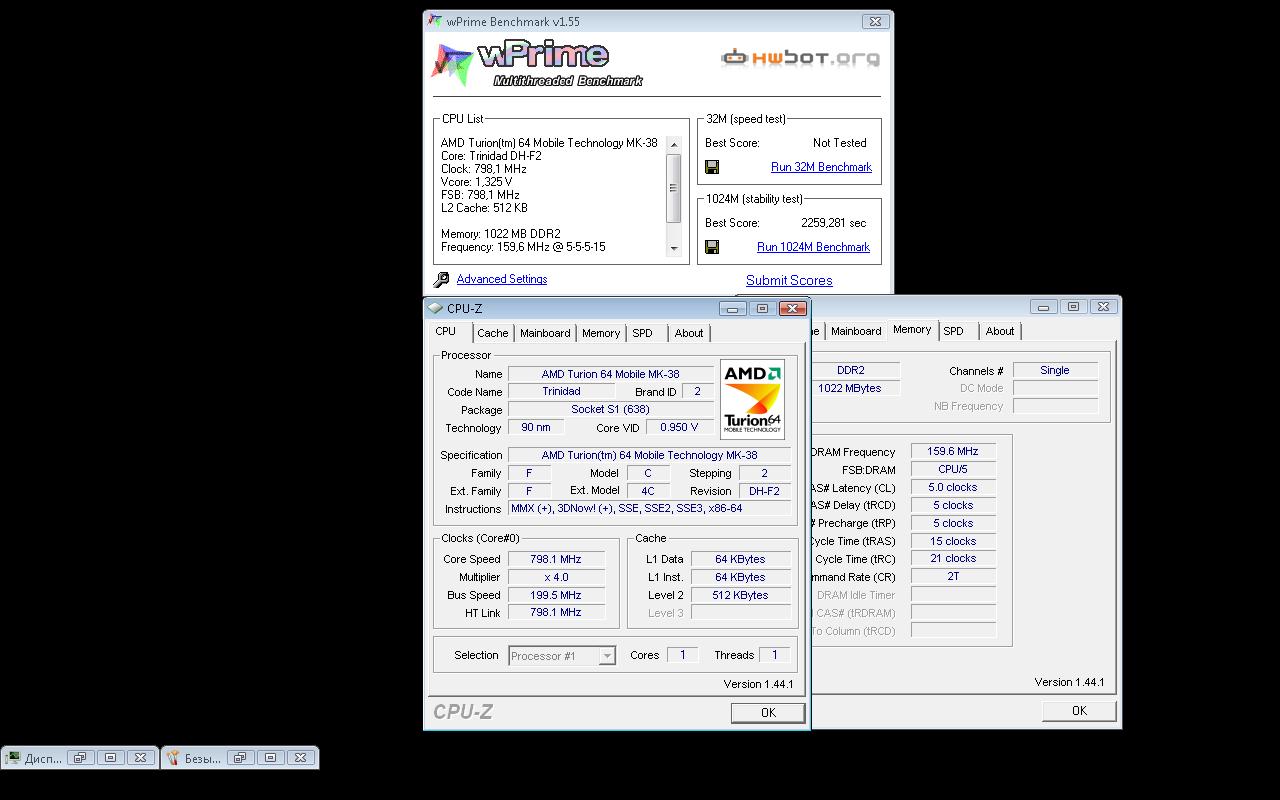Minimize the background CPU-Z Memory window

[1043, 306]
